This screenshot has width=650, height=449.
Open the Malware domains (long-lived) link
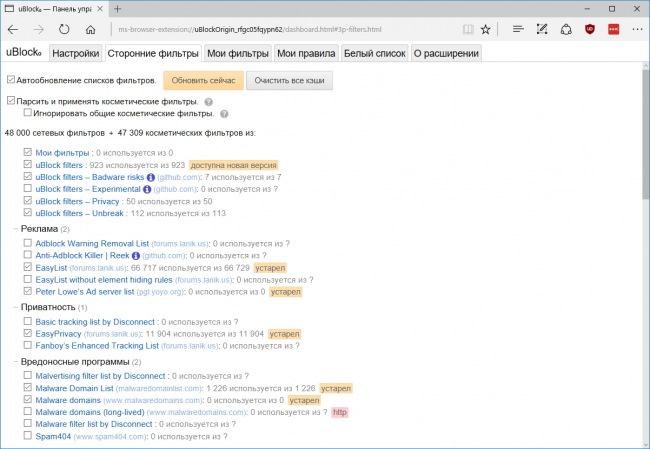pyautogui.click(x=90, y=413)
